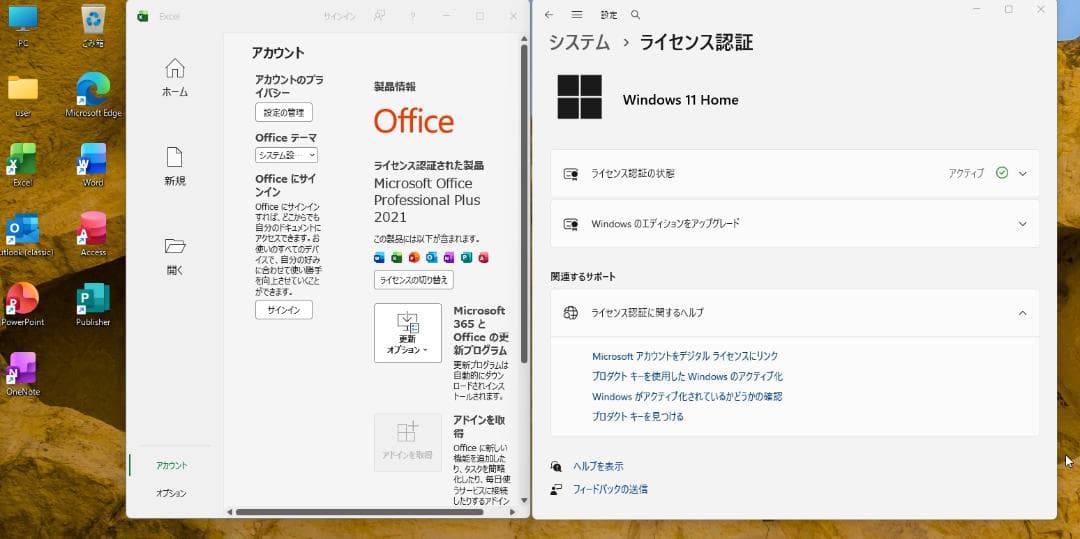Open Settings hamburger navigation menu

coord(577,14)
